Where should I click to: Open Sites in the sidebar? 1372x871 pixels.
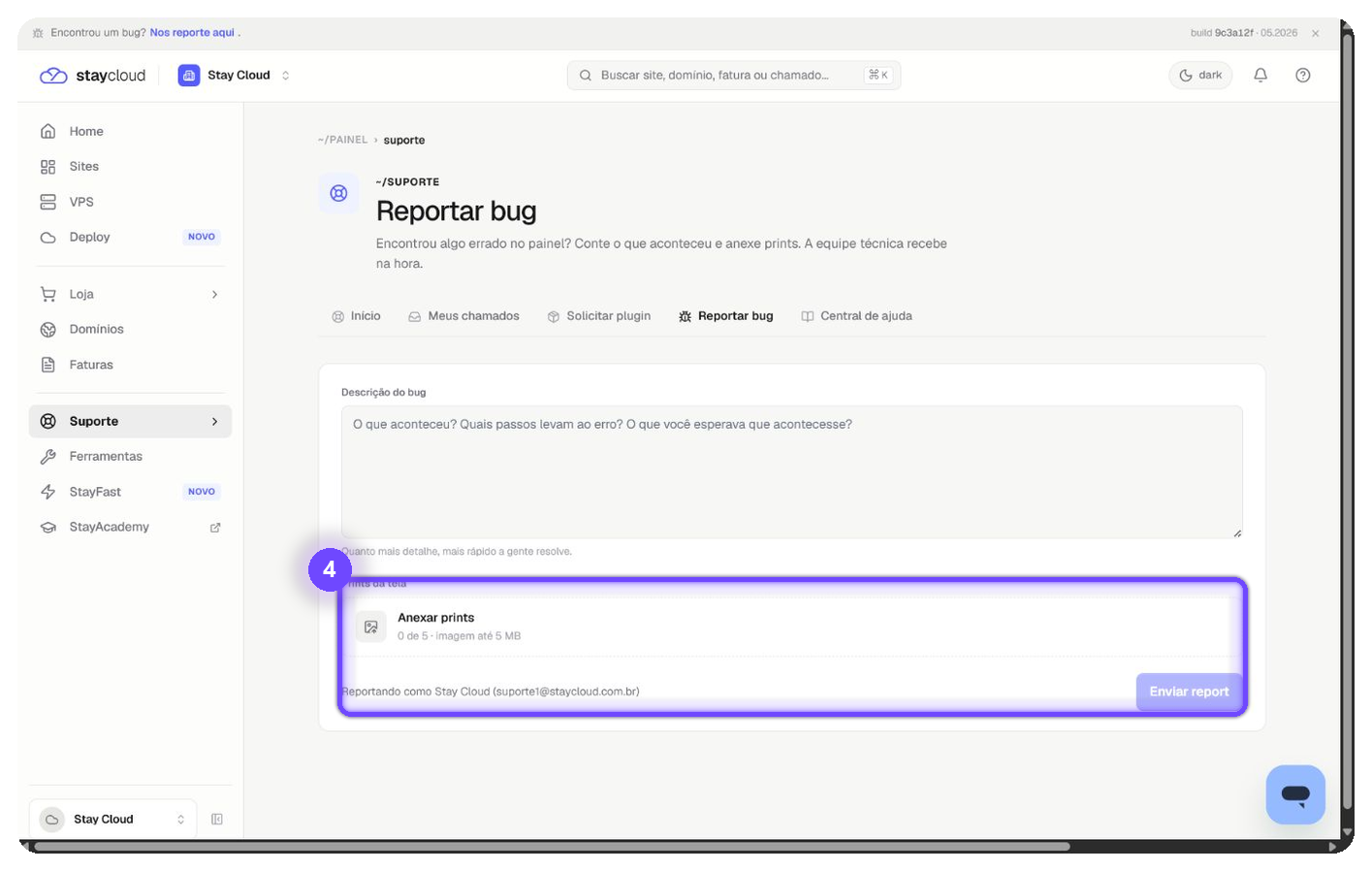(131, 167)
